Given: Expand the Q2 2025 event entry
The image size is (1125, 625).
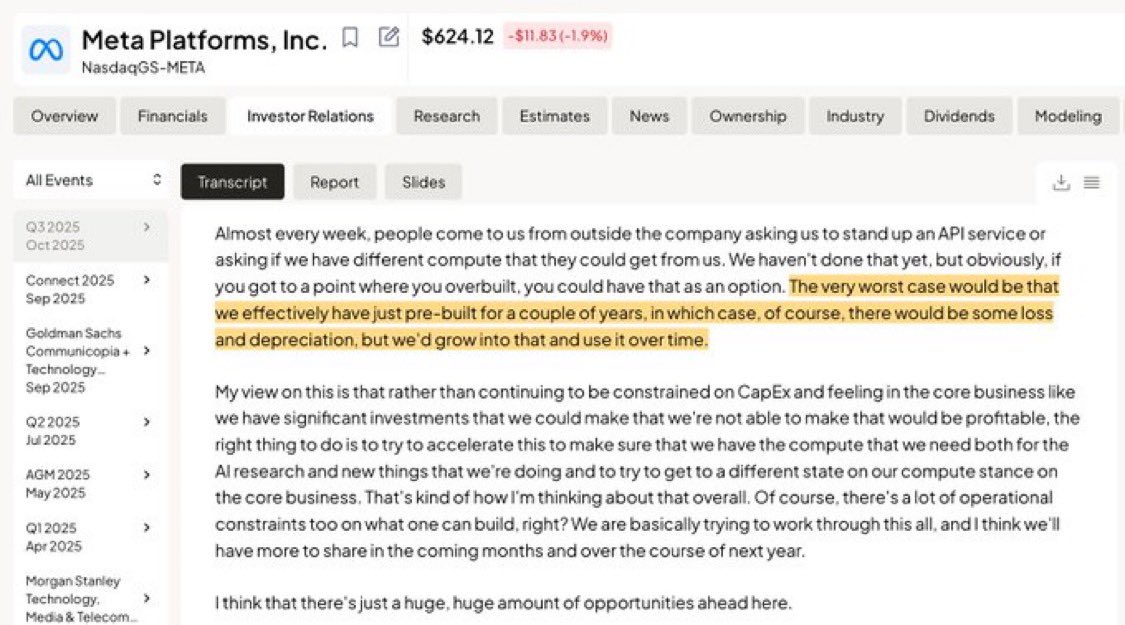Looking at the screenshot, I should pyautogui.click(x=147, y=422).
